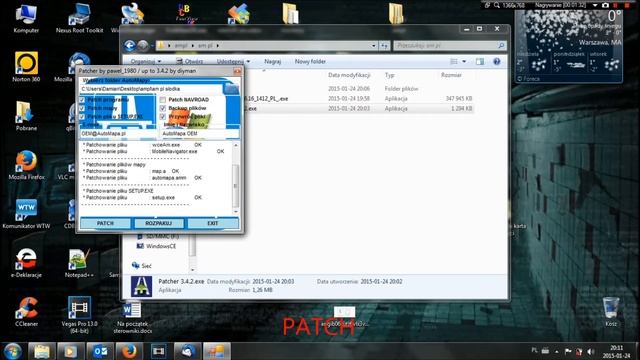The width and height of the screenshot is (640, 360).
Task: Click Otwórz in Explorer toolbar
Action: [190, 62]
